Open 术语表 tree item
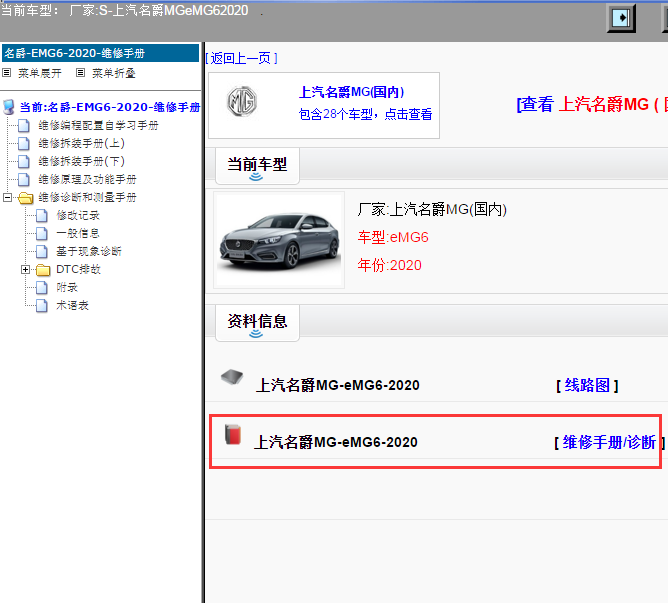Image resolution: width=668 pixels, height=603 pixels. pos(72,306)
